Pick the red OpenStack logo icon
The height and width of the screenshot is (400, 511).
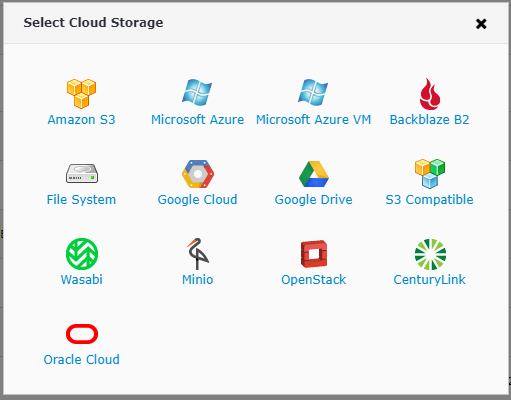click(x=314, y=254)
